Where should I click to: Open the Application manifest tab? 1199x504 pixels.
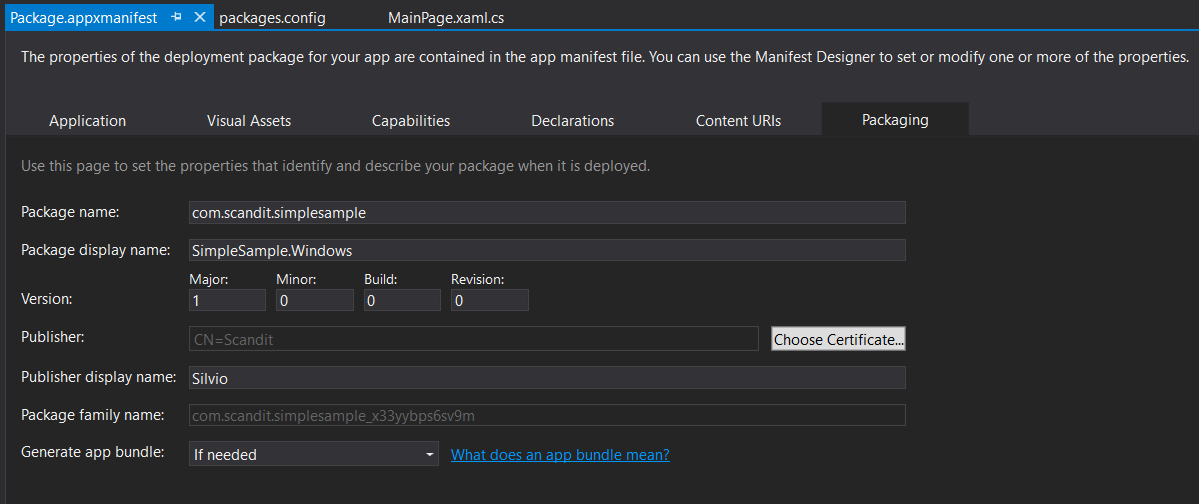pyautogui.click(x=87, y=120)
